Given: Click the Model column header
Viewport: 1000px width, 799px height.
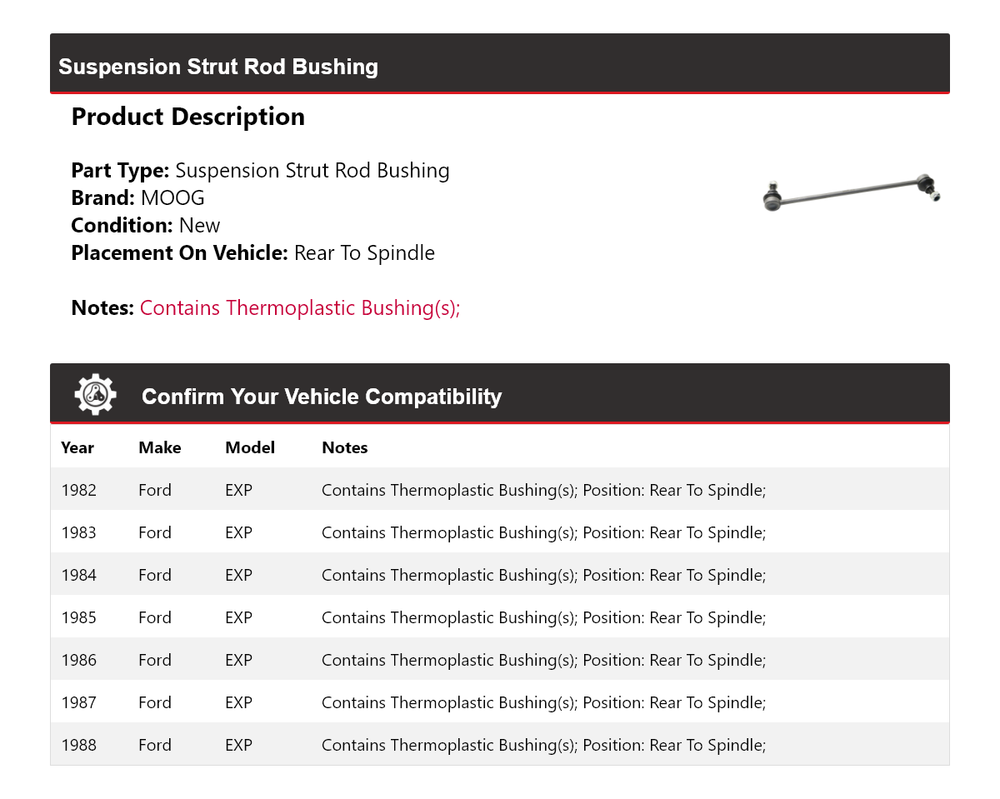Looking at the screenshot, I should point(250,448).
